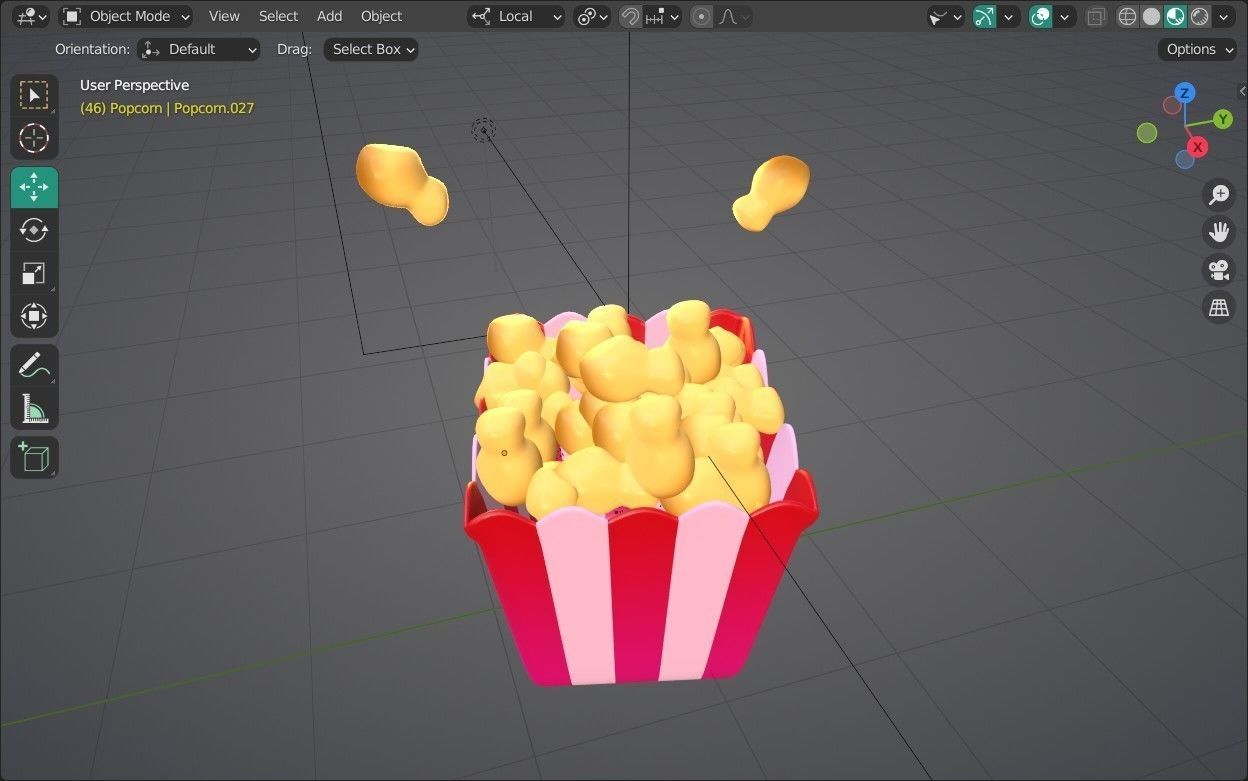The width and height of the screenshot is (1248, 781).
Task: Click the negative Y axis gizmo circle
Action: pyautogui.click(x=1147, y=133)
